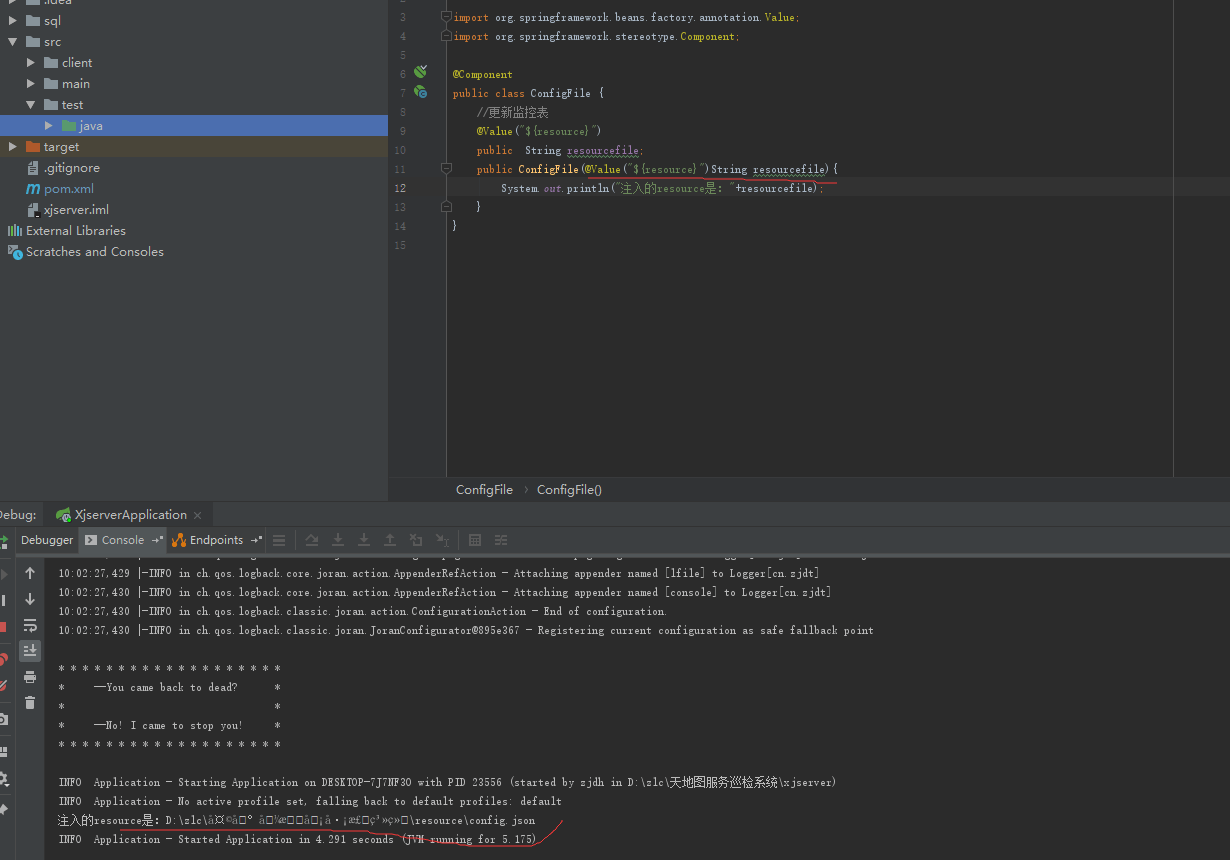Switch to the Debugger tab

click(x=47, y=540)
